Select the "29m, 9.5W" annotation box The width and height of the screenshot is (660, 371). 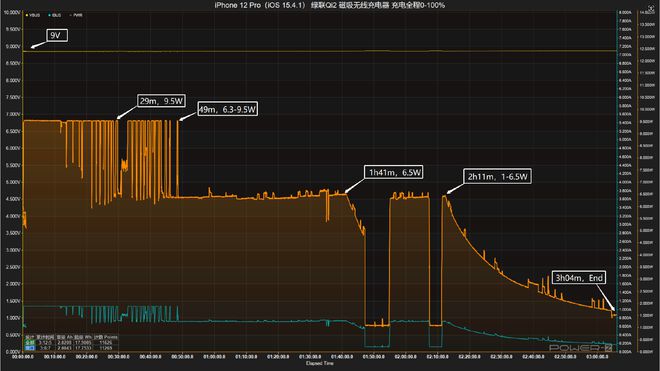pos(162,101)
